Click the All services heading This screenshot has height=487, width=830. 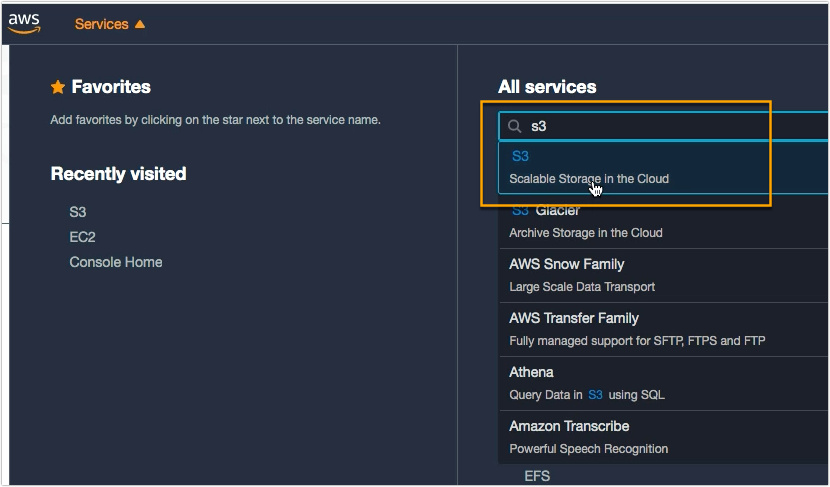tap(547, 87)
